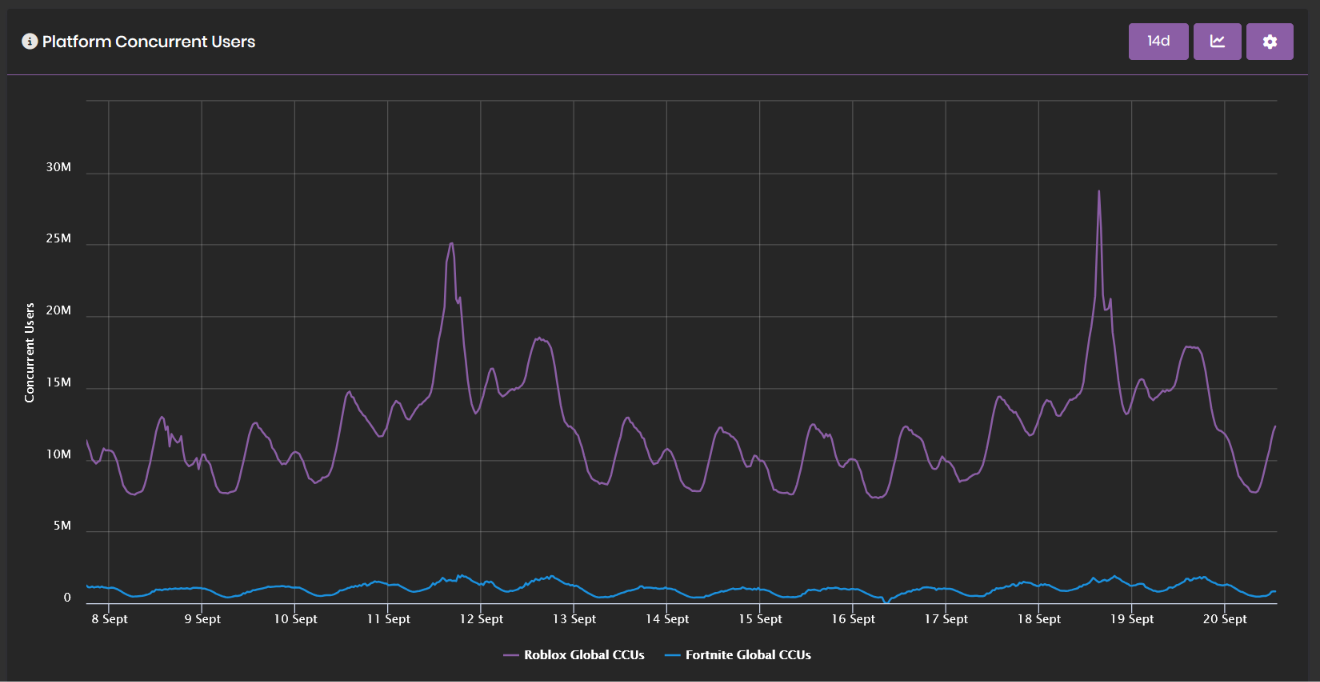Click the blue Fortnite legend line swatch

point(672,655)
